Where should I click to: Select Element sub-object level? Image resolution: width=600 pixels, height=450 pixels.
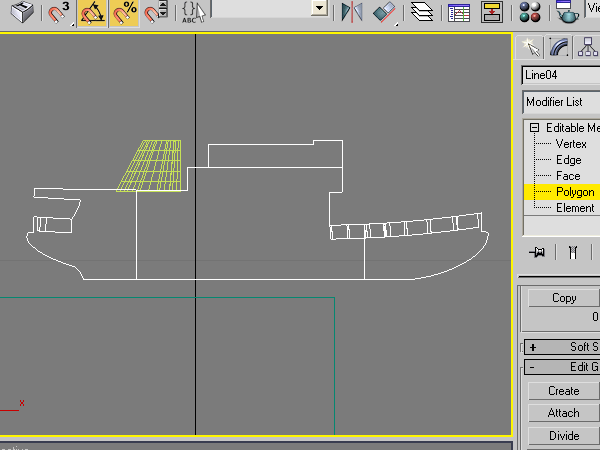click(x=575, y=208)
